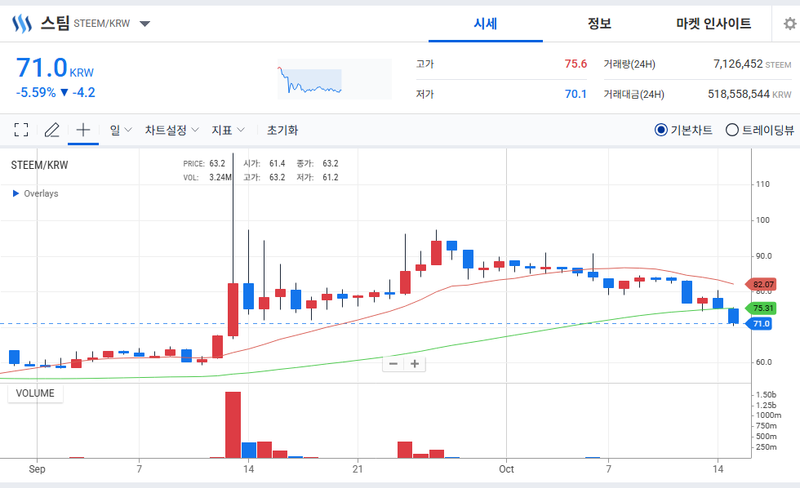Screen dimensions: 800x488
Task: Zoom out chart with minus button
Action: point(393,364)
